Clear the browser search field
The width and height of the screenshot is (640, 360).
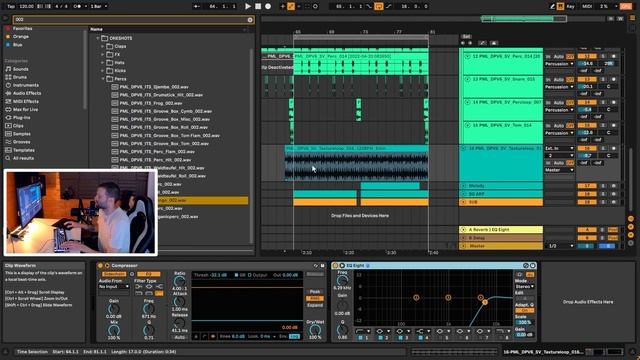click(x=250, y=20)
